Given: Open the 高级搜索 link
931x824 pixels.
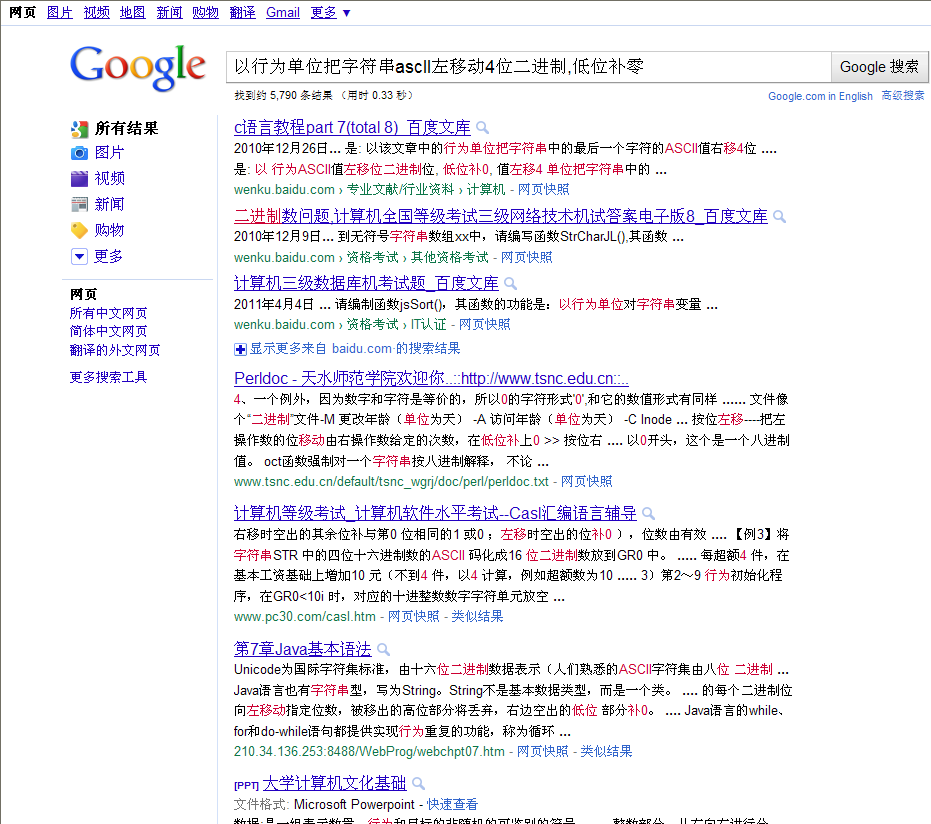Looking at the screenshot, I should (902, 96).
